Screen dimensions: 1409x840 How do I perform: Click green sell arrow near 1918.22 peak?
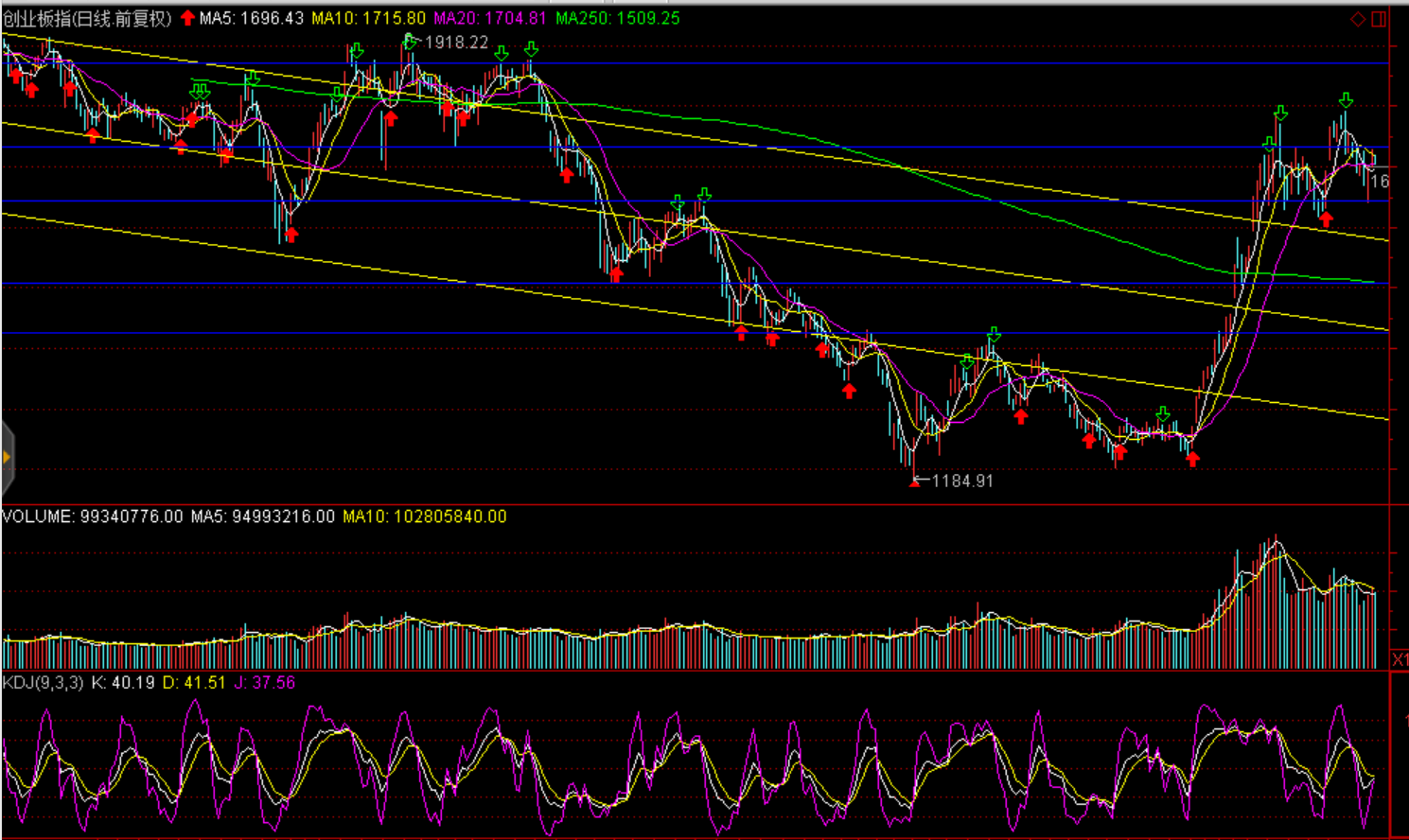(x=410, y=42)
